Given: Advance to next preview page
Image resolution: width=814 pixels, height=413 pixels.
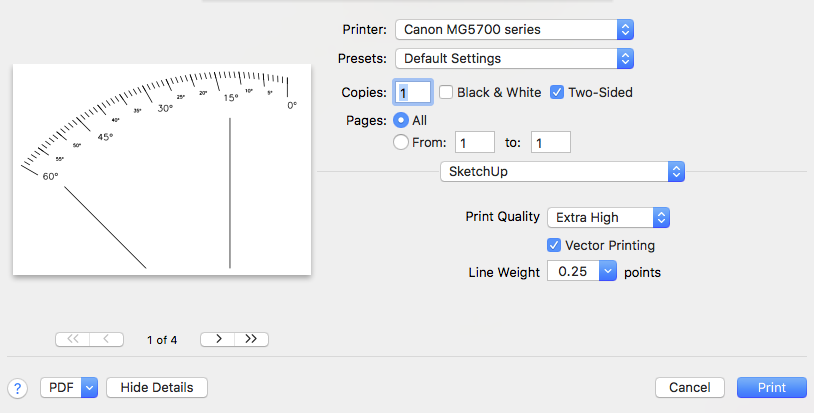Looking at the screenshot, I should pyautogui.click(x=218, y=339).
